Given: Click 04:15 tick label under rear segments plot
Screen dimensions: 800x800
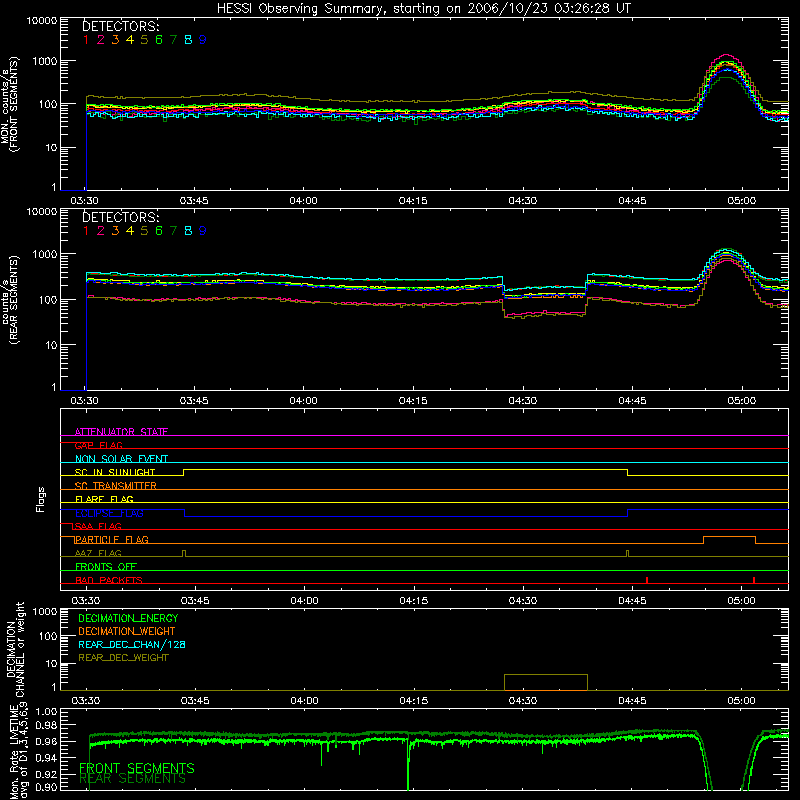Looking at the screenshot, I should [413, 401].
